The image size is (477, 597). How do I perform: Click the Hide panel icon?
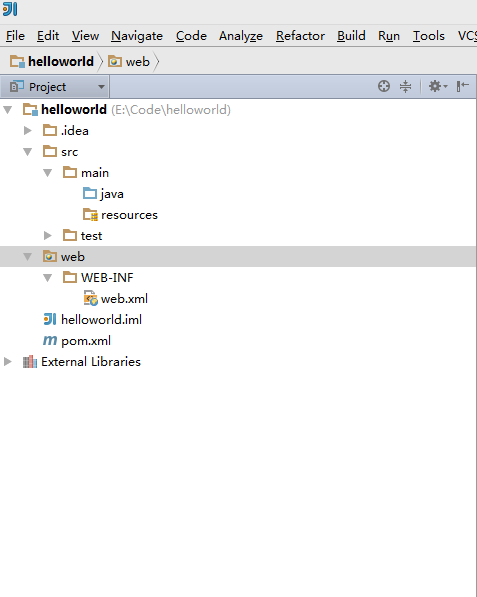462,86
